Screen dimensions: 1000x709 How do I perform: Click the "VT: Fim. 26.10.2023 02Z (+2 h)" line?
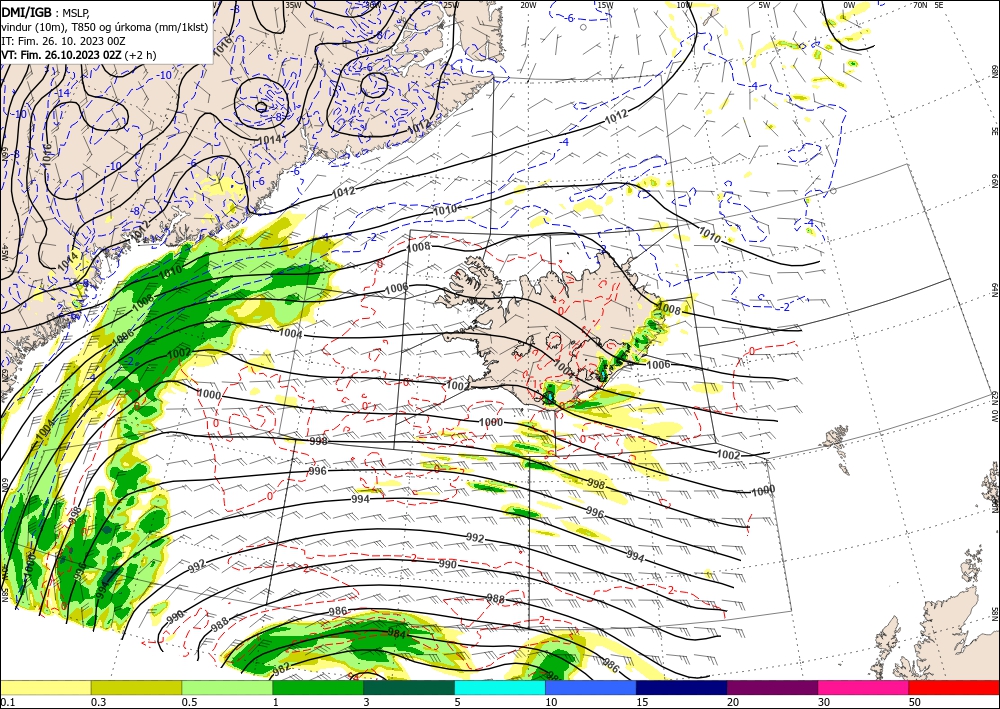[78, 55]
